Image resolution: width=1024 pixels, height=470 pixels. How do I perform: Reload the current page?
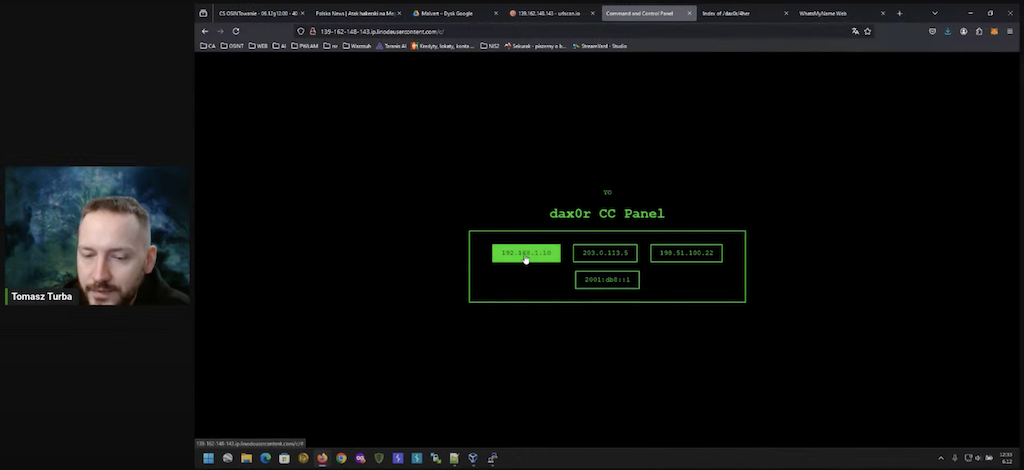click(x=236, y=31)
